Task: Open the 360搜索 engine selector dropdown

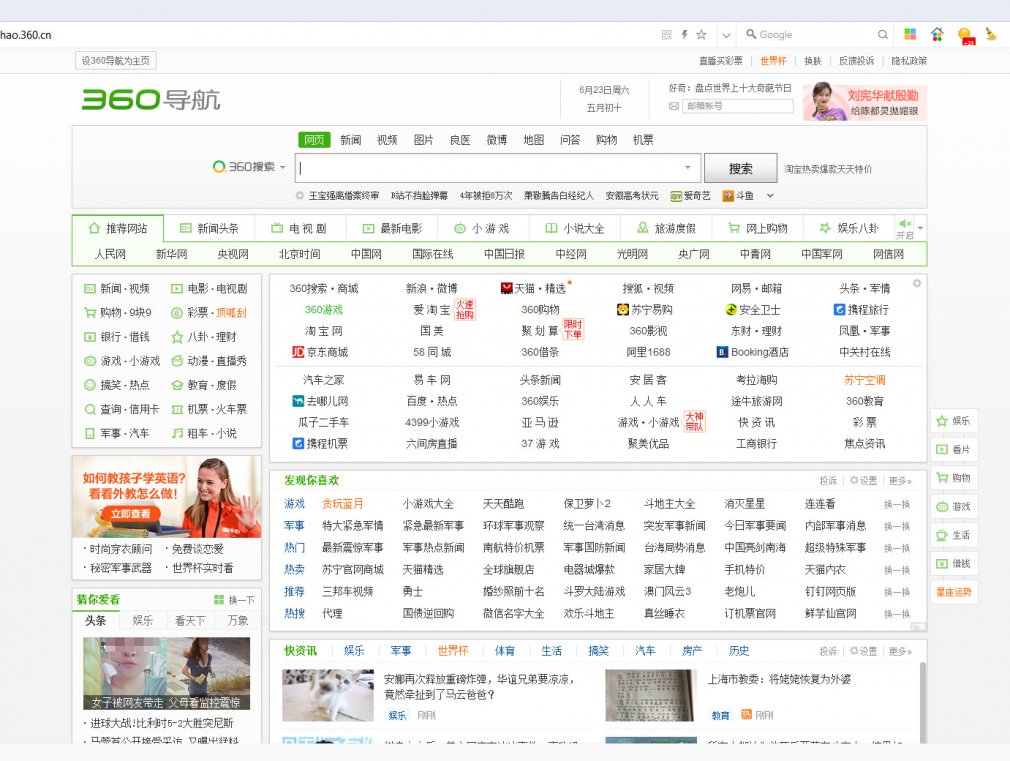Action: pyautogui.click(x=249, y=167)
